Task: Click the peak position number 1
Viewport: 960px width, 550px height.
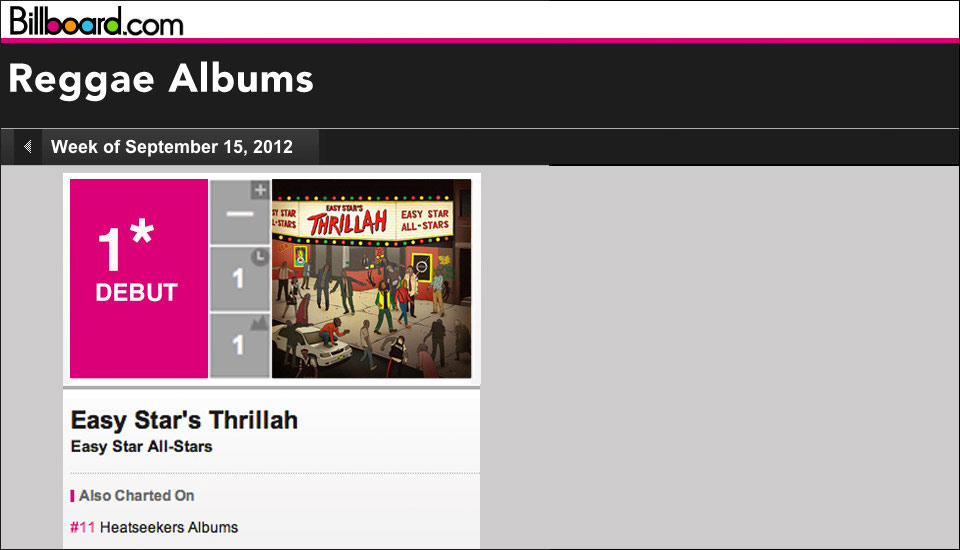Action: 238,345
